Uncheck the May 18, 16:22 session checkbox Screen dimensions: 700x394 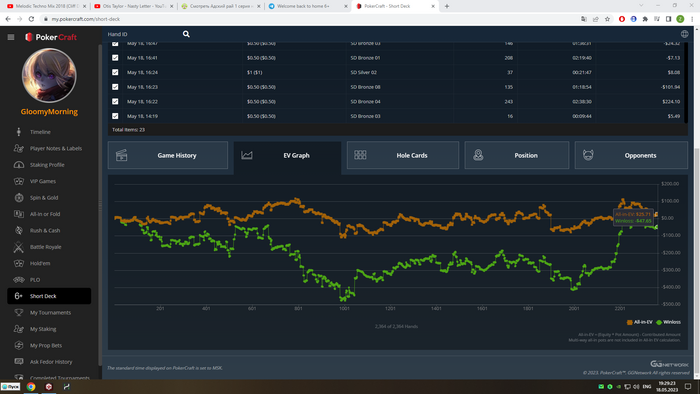pyautogui.click(x=115, y=101)
